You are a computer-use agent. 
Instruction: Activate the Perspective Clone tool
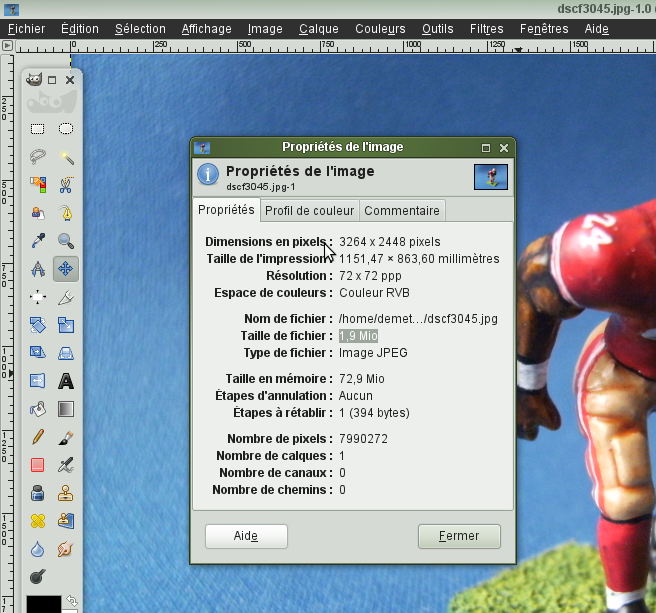pyautogui.click(x=66, y=521)
